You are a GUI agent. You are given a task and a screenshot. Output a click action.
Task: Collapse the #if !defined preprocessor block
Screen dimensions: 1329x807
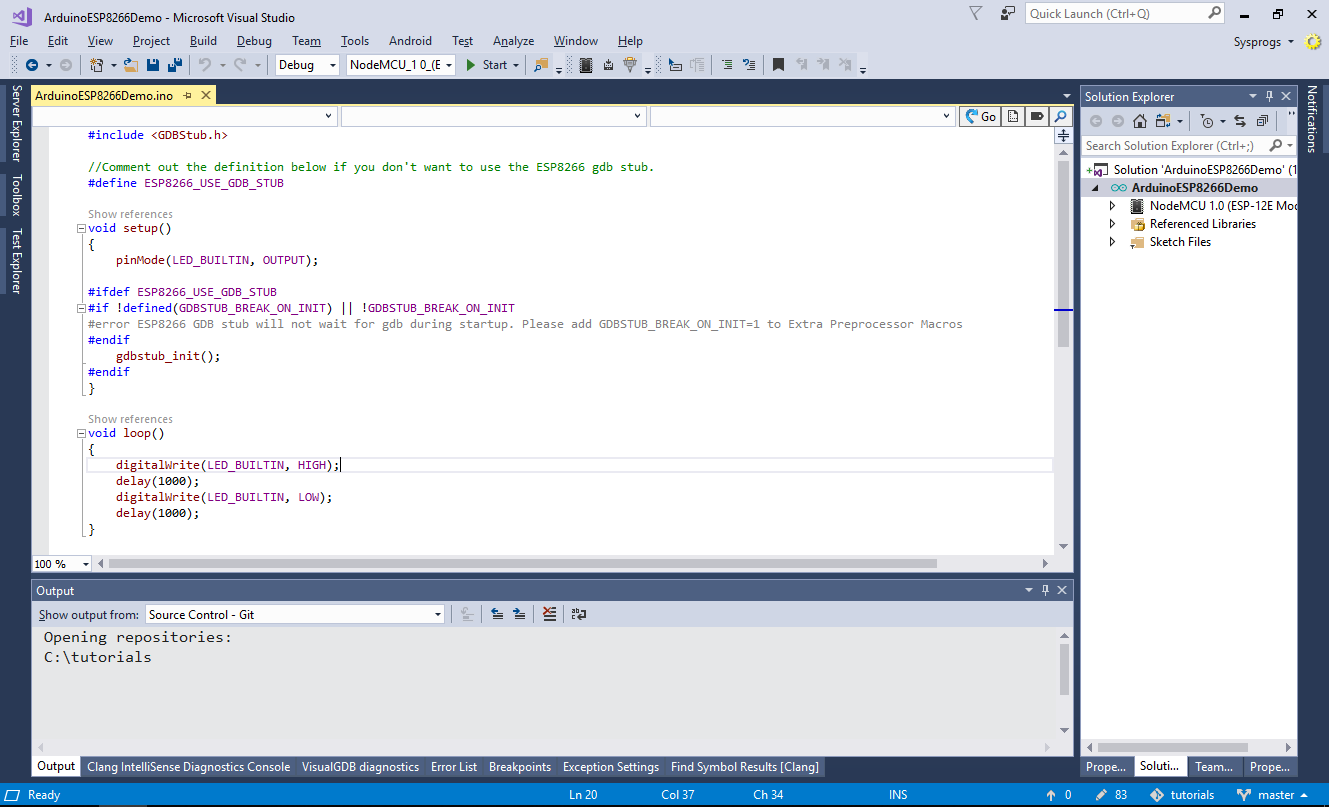click(81, 308)
